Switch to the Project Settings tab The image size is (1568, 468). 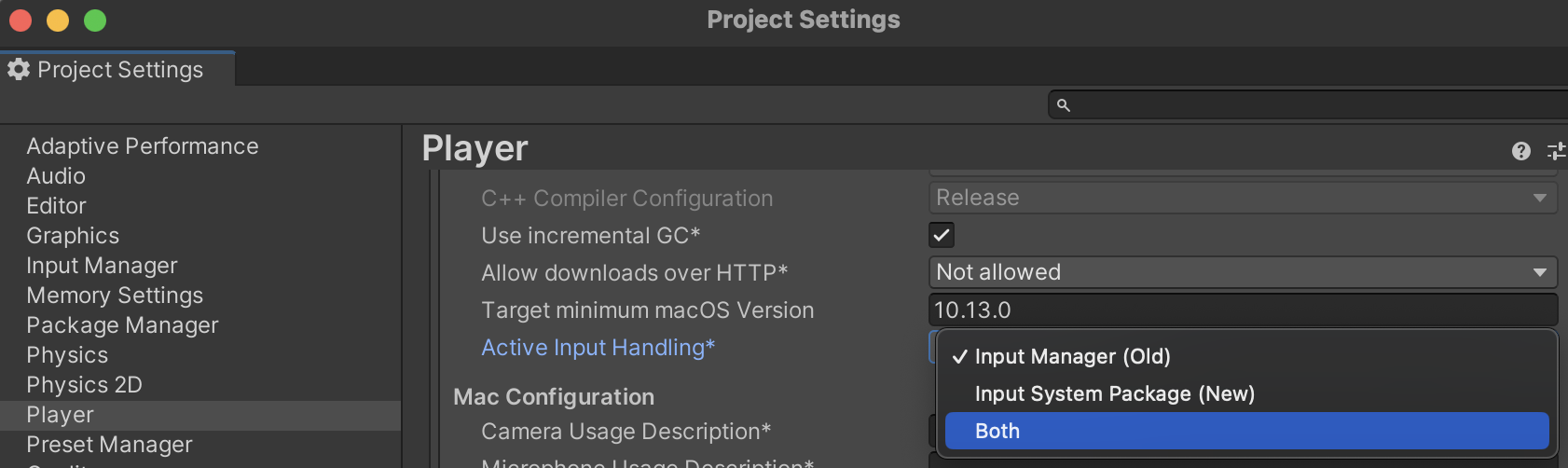[x=119, y=70]
